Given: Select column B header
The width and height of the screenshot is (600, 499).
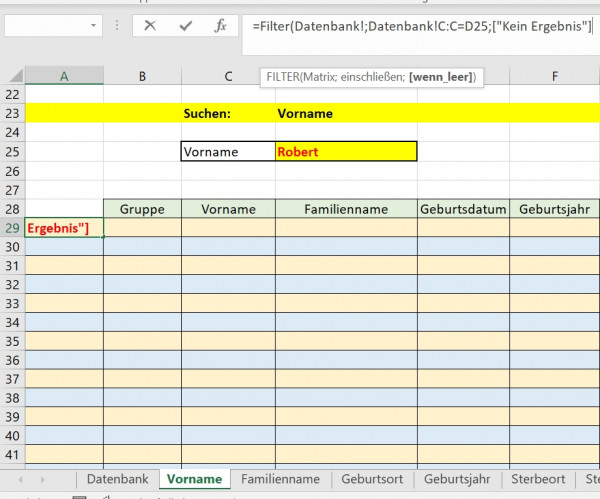Looking at the screenshot, I should pos(142,76).
